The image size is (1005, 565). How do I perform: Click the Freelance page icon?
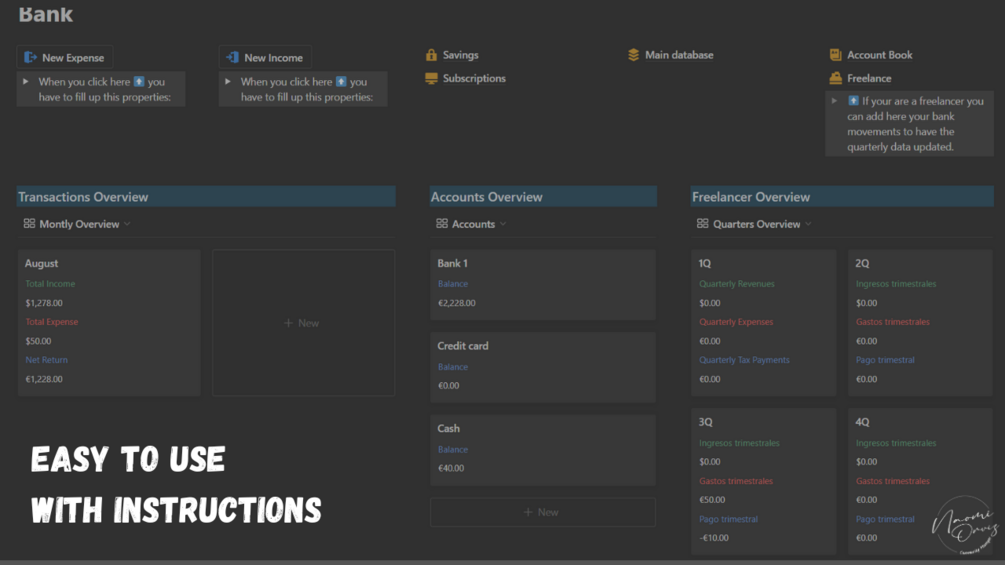click(x=836, y=78)
